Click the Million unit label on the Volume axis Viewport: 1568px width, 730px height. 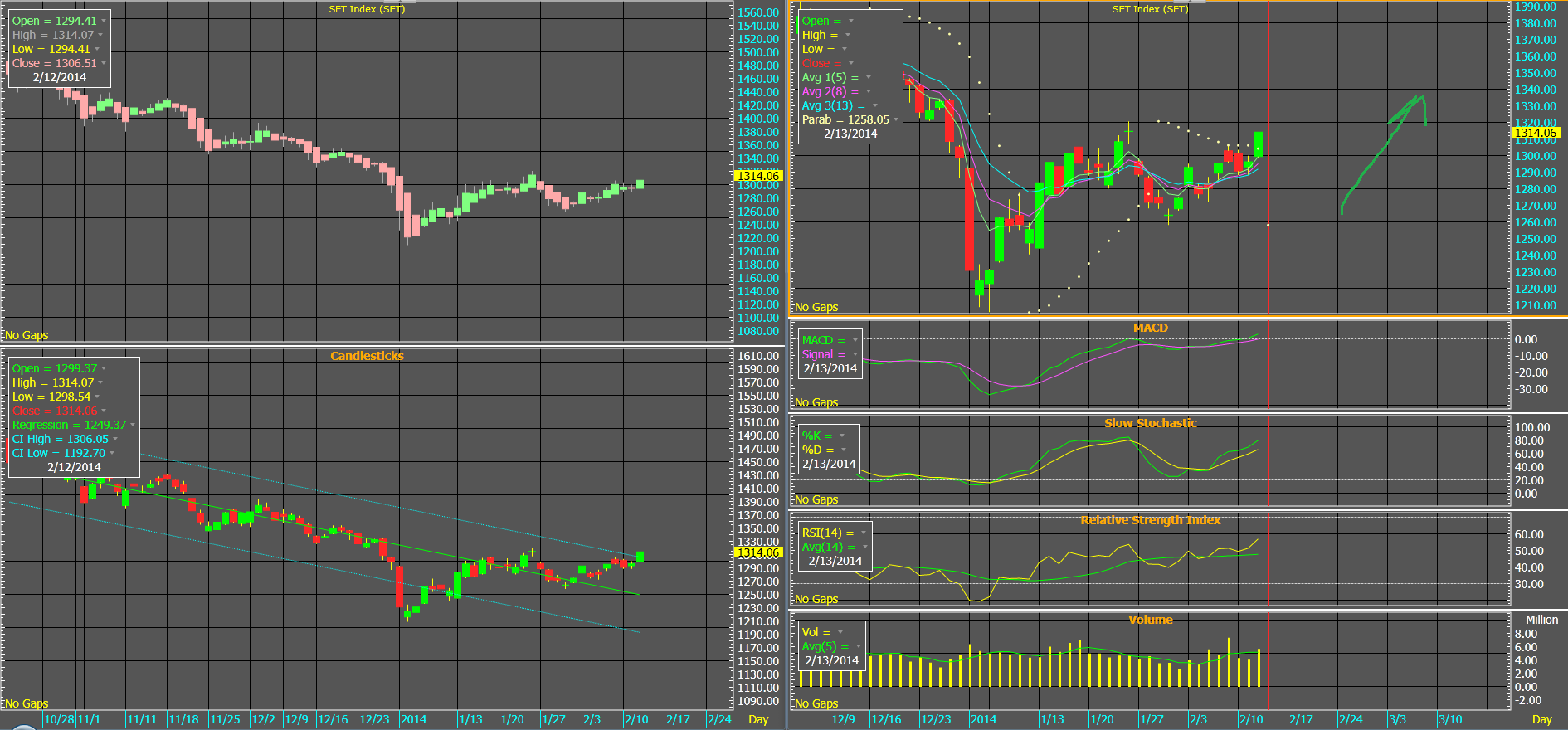pos(1541,620)
